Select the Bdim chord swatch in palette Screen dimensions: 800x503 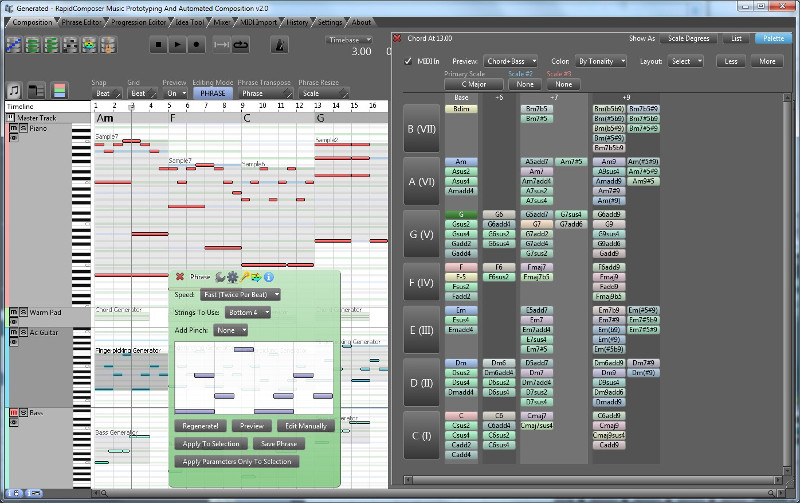click(x=461, y=109)
